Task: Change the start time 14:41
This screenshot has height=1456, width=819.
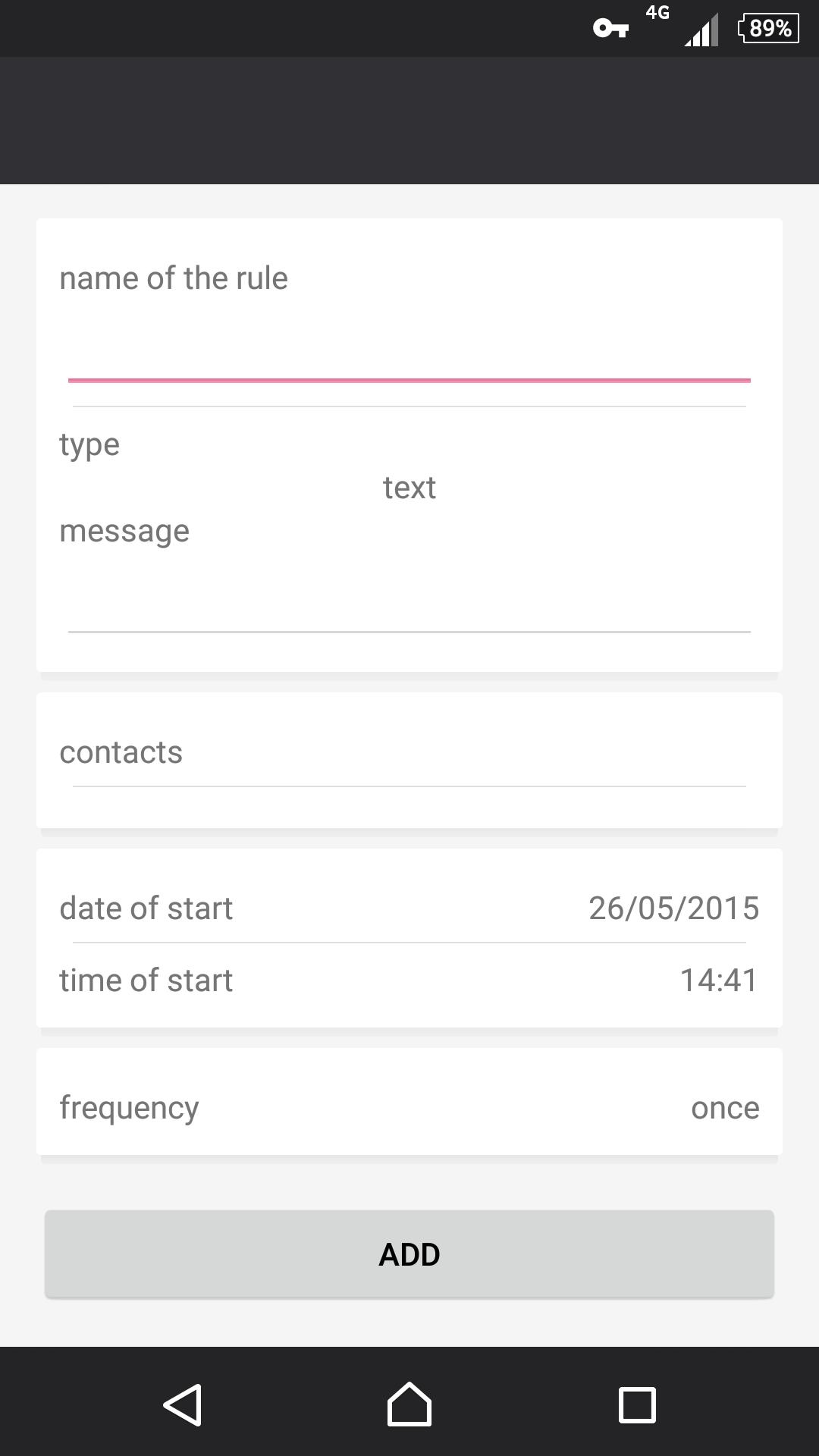Action: pyautogui.click(x=719, y=980)
